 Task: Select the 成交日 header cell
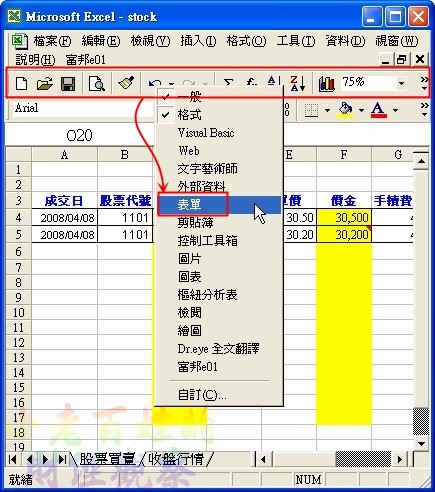tap(64, 201)
